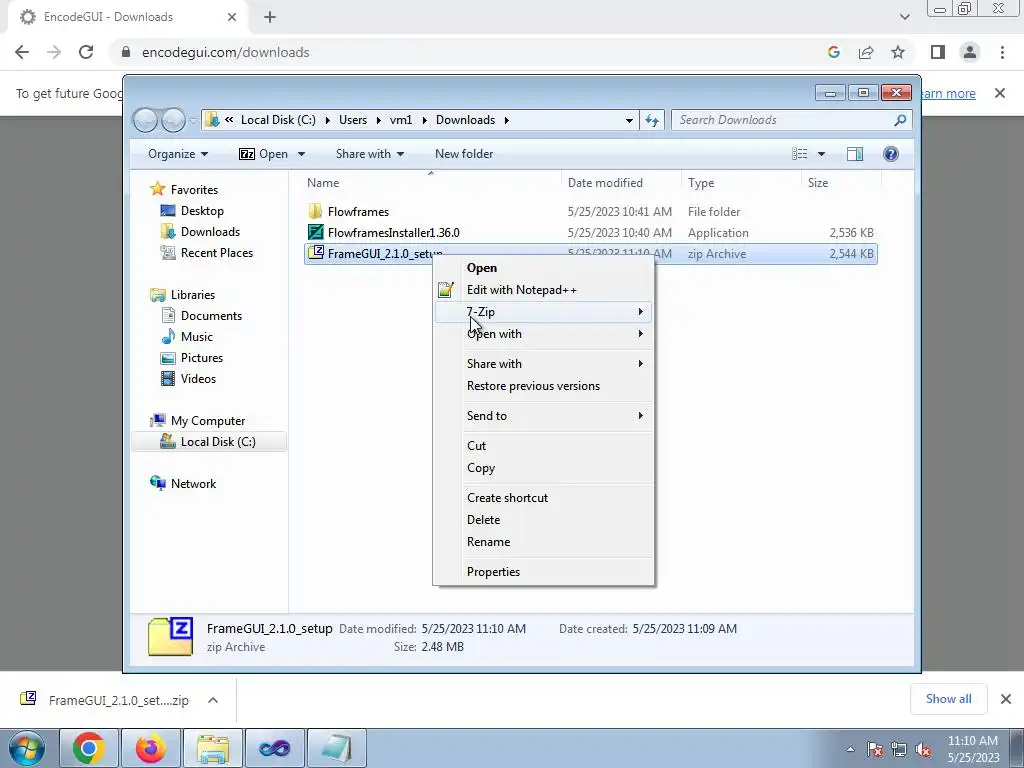Click the Open toolbar button with 7z icon
The height and width of the screenshot is (768, 1024).
click(263, 154)
